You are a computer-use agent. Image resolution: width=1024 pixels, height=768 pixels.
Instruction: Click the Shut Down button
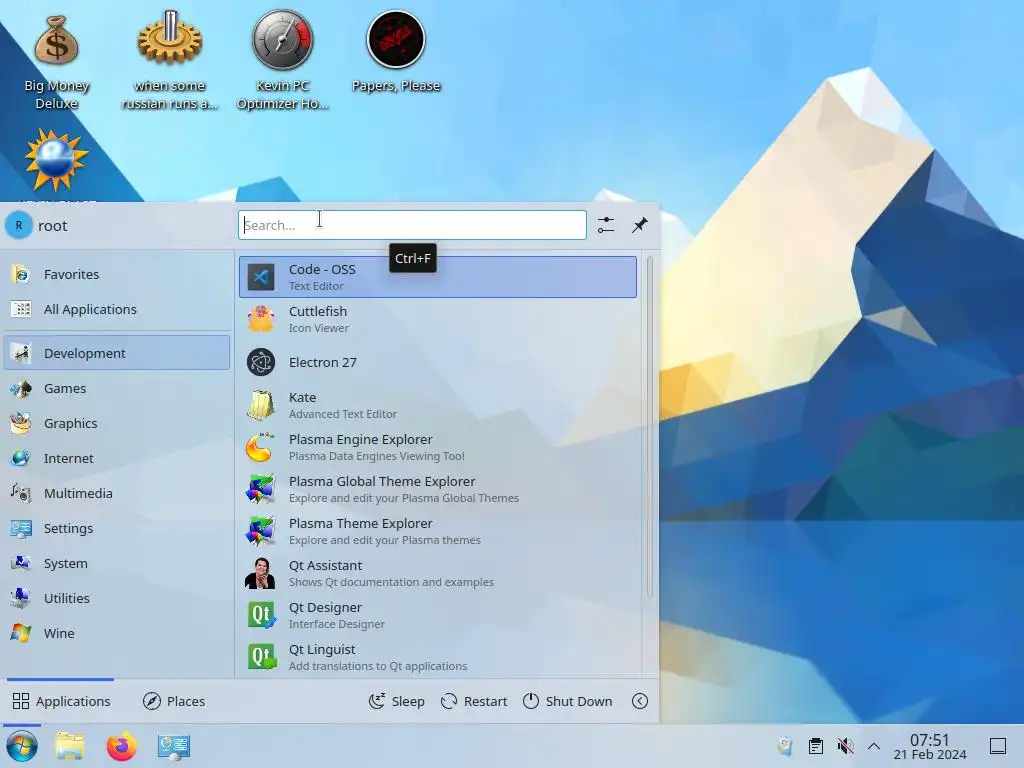pos(568,701)
